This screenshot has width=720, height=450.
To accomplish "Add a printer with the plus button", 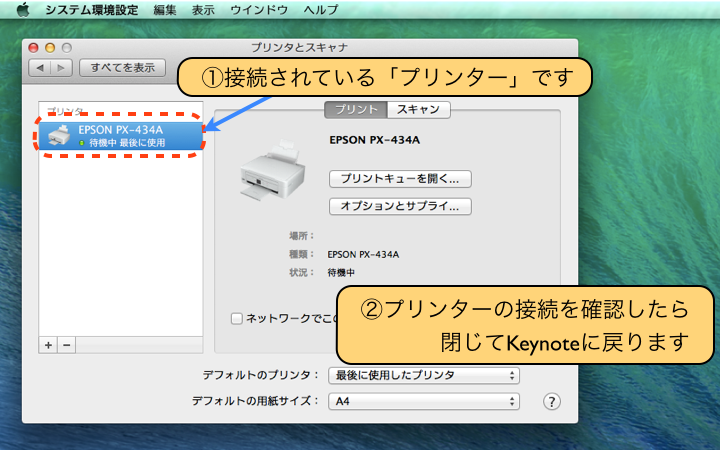I will 48,345.
